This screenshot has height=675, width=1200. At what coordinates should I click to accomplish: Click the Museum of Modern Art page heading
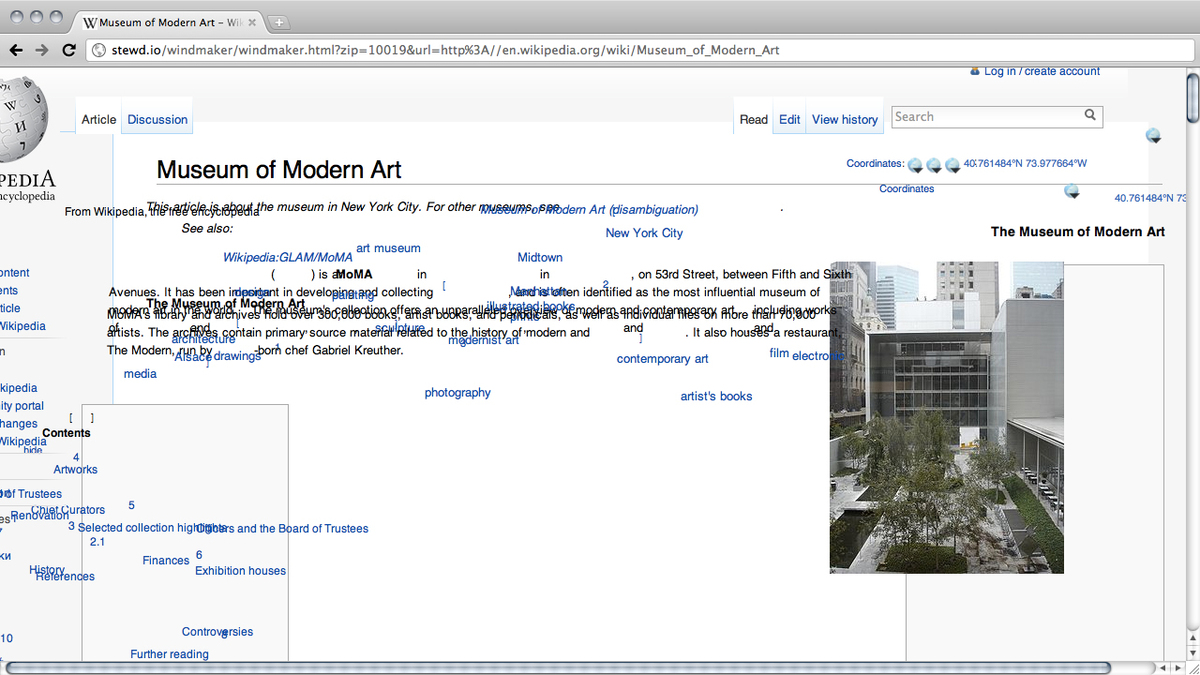pos(279,170)
